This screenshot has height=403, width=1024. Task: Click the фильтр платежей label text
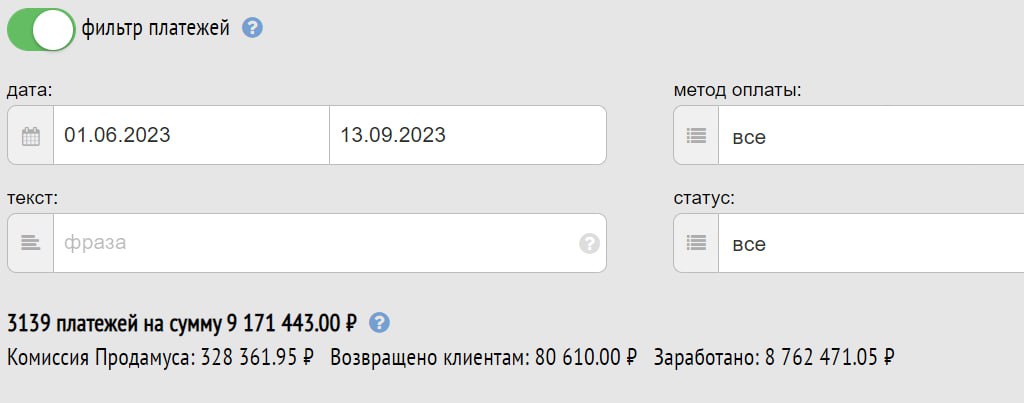(155, 29)
